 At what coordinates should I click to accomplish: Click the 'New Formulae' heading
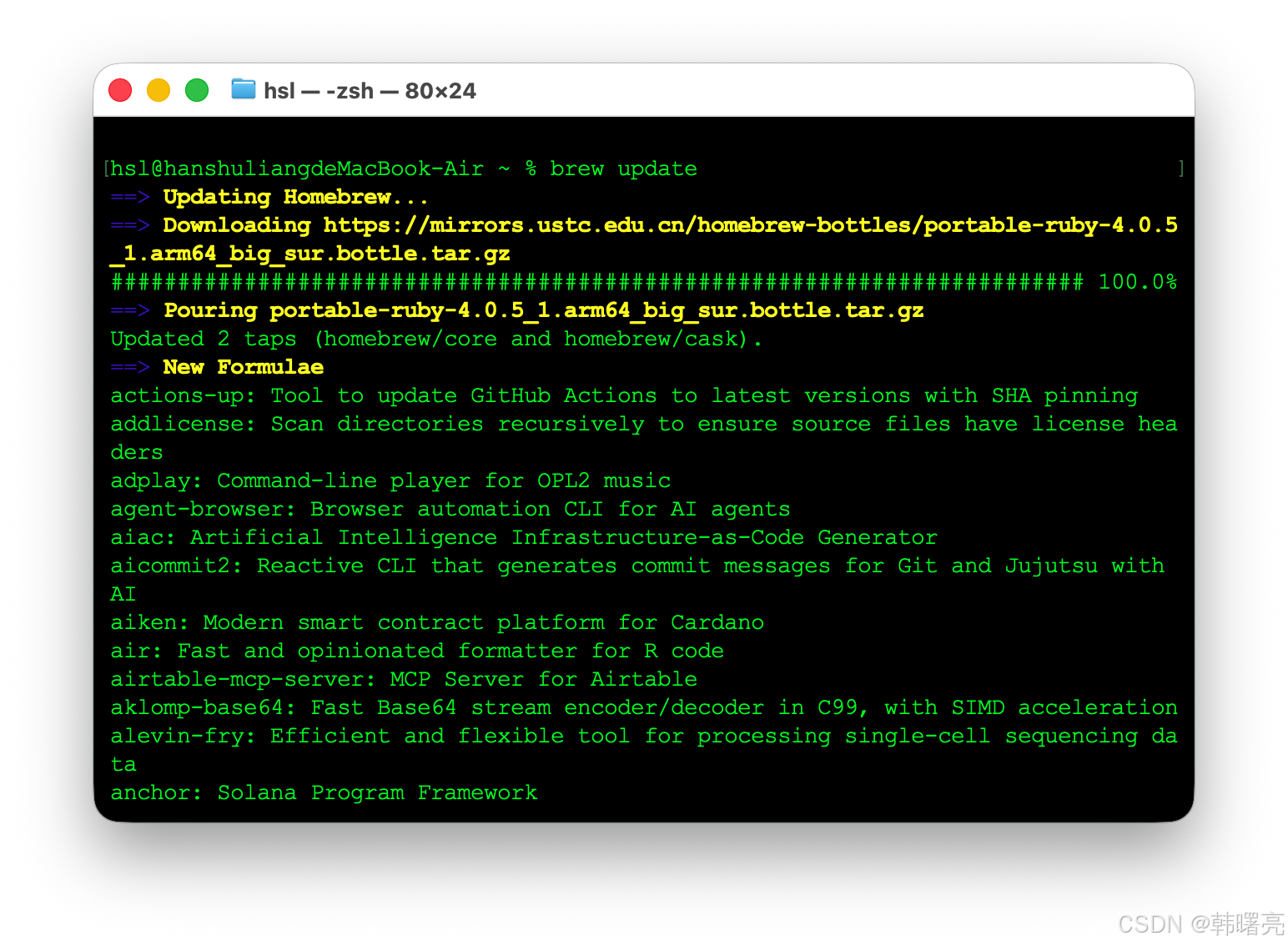click(x=244, y=367)
